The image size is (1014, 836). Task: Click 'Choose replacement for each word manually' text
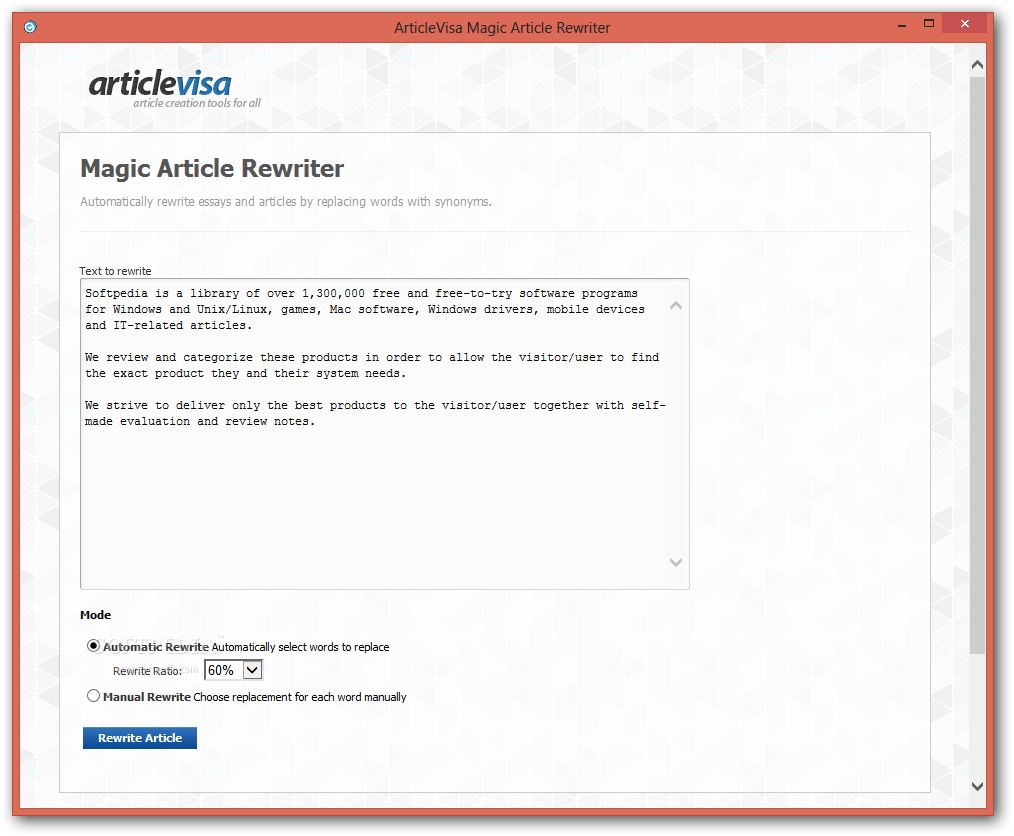coord(299,697)
